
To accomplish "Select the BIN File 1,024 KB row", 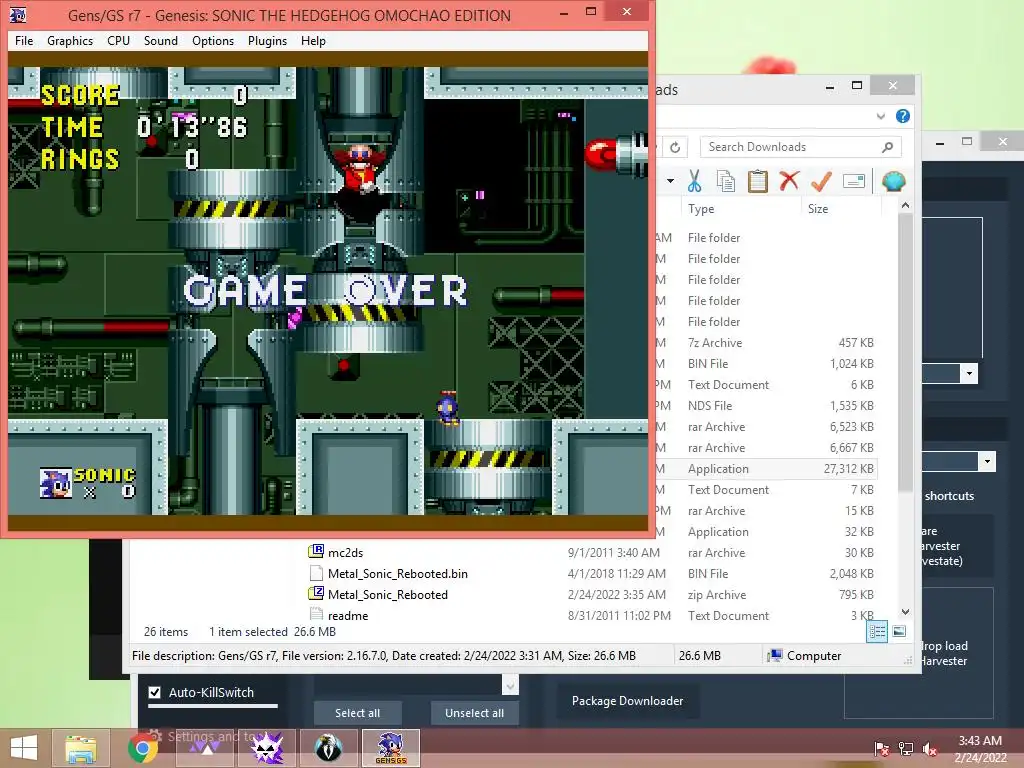I will click(765, 363).
